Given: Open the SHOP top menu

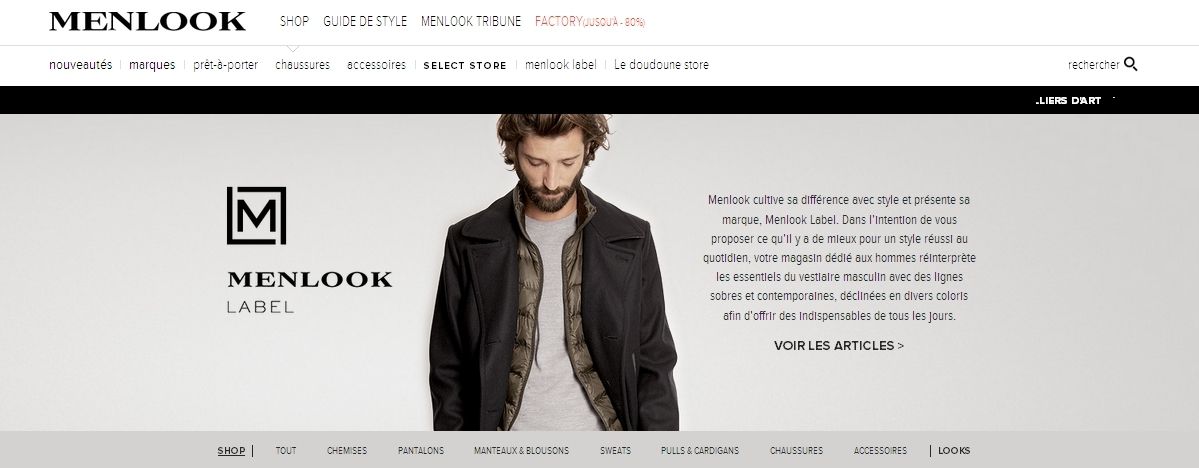Looking at the screenshot, I should (x=294, y=21).
